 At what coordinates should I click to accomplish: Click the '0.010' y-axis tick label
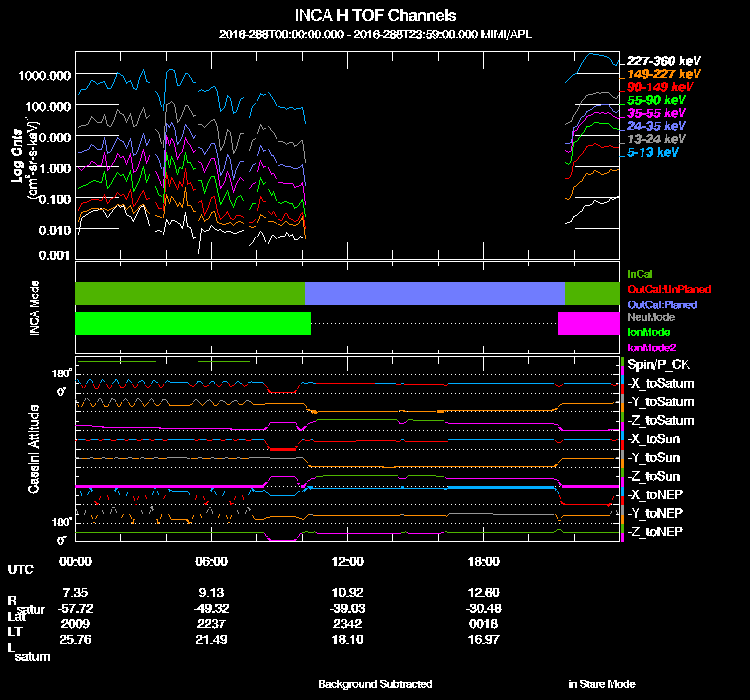pyautogui.click(x=55, y=230)
